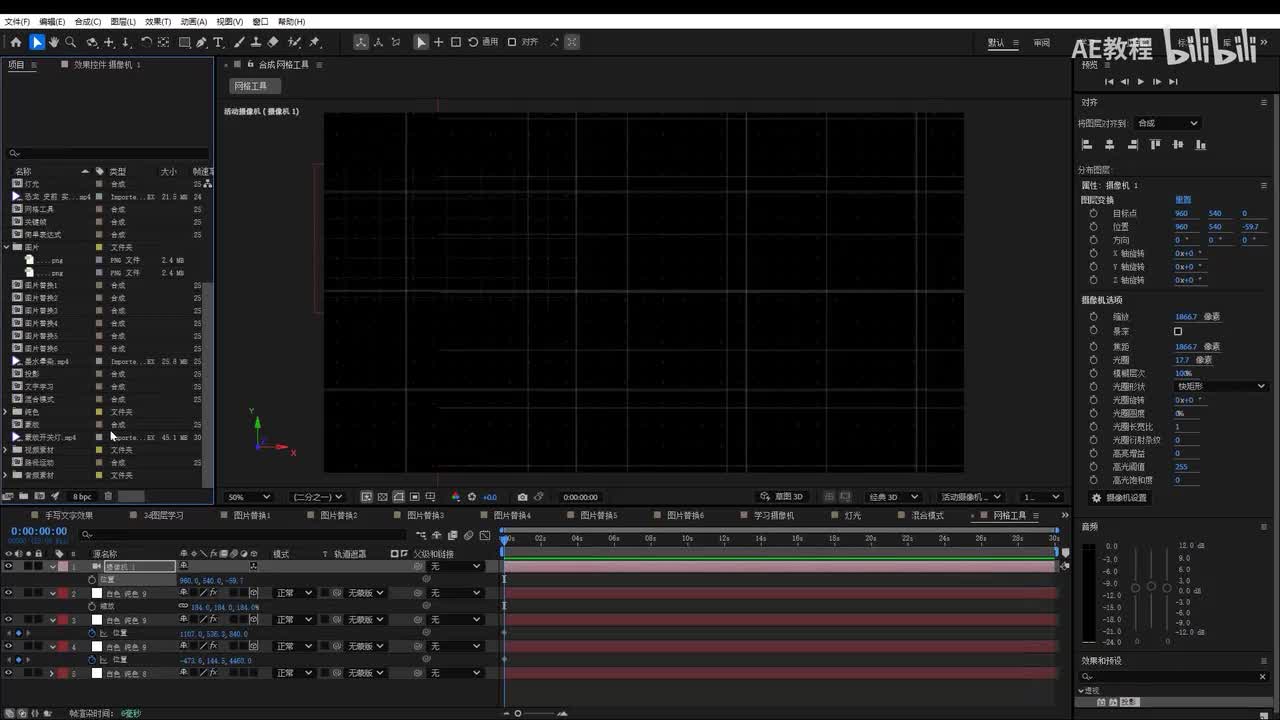The image size is (1280, 720).
Task: Align layers to vertical center
Action: tap(1178, 144)
